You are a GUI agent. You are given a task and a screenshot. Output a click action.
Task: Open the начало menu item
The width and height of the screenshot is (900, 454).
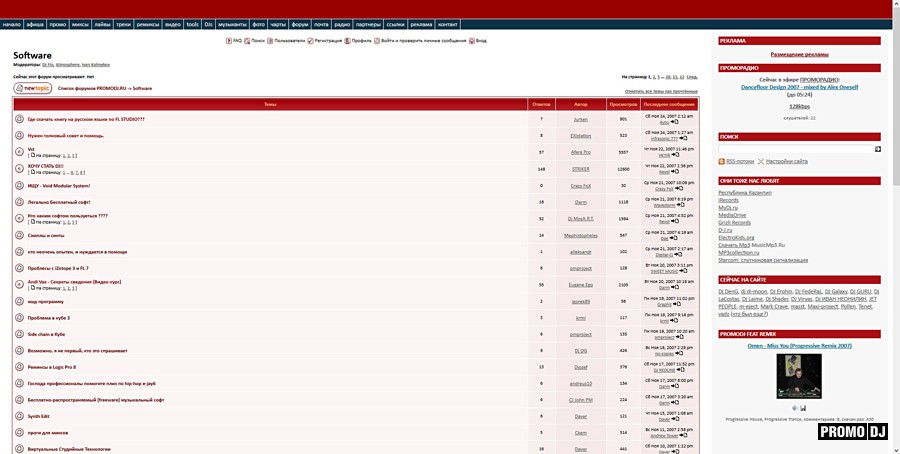click(x=11, y=24)
